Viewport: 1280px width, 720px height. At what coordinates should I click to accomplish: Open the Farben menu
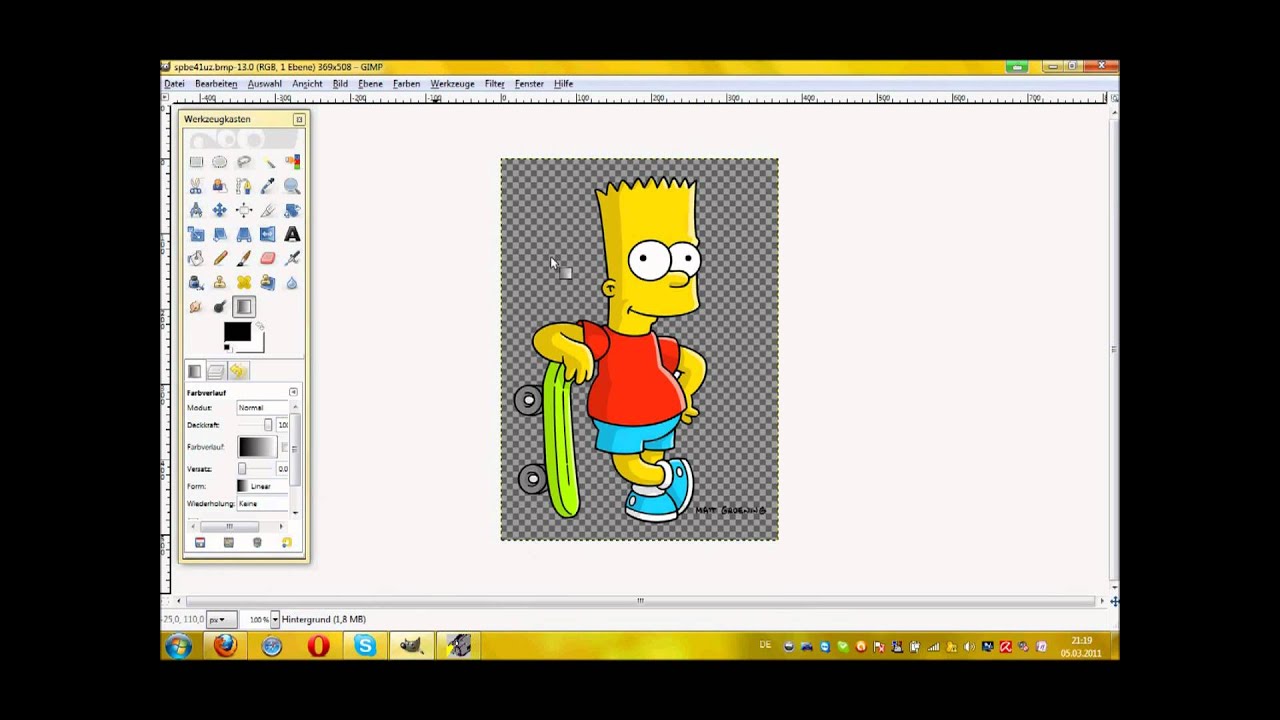406,84
